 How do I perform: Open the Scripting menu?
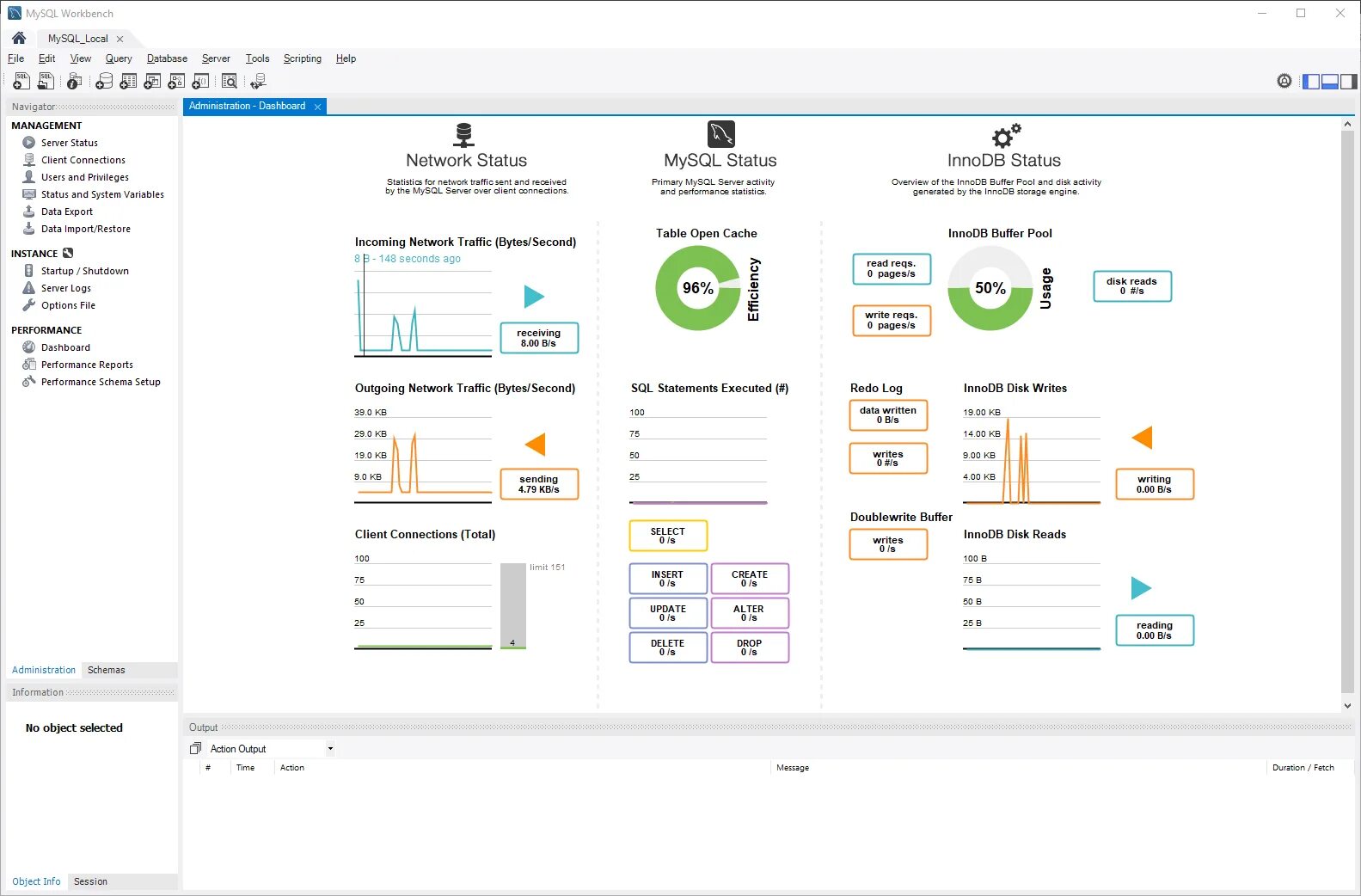coord(303,58)
